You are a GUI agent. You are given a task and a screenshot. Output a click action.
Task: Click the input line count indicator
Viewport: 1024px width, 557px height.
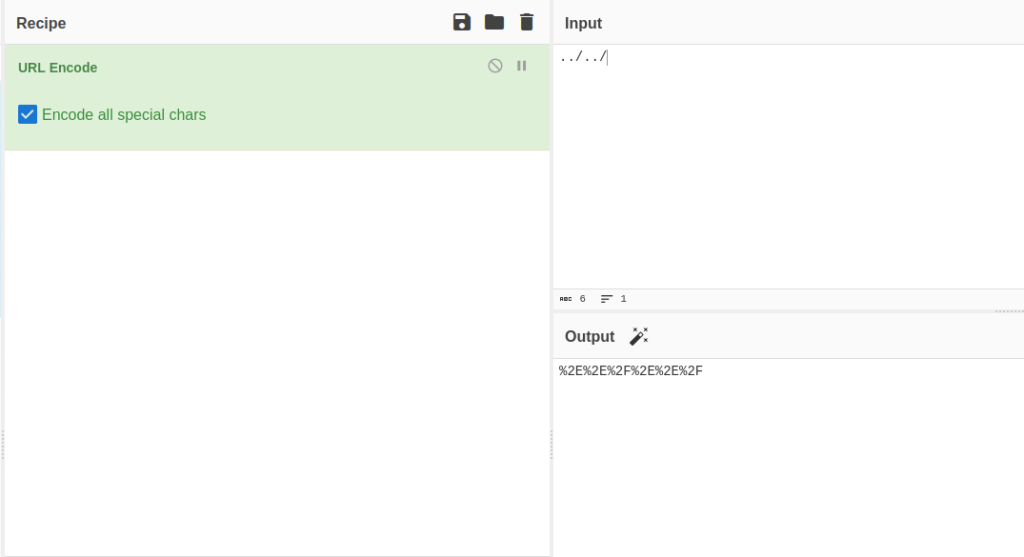(x=614, y=299)
